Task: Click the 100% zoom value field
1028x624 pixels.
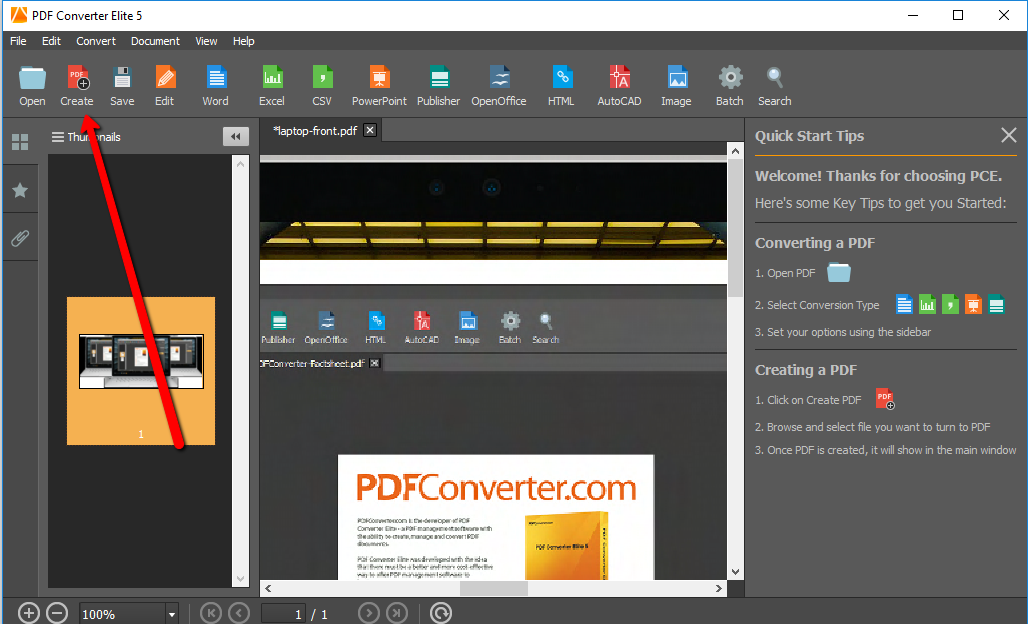Action: (x=123, y=614)
